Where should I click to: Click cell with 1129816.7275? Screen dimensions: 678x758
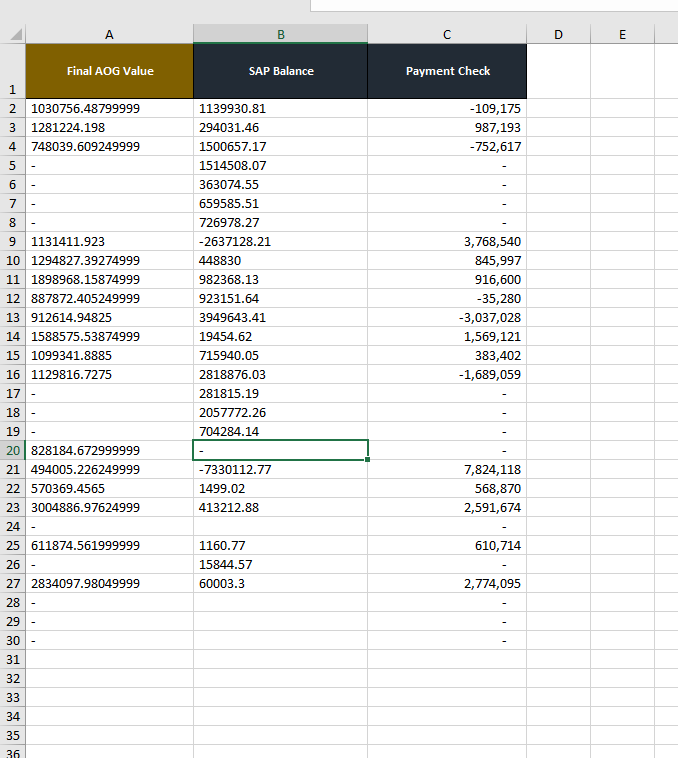coord(109,374)
